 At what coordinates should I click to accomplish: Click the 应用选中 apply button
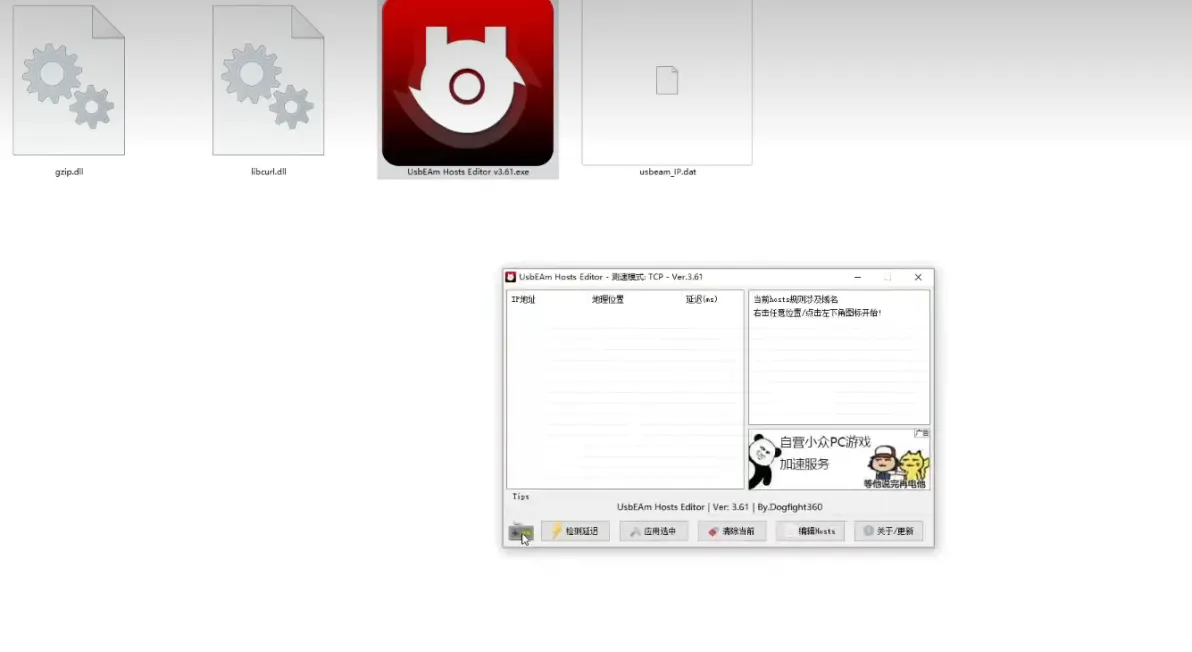[x=653, y=531]
